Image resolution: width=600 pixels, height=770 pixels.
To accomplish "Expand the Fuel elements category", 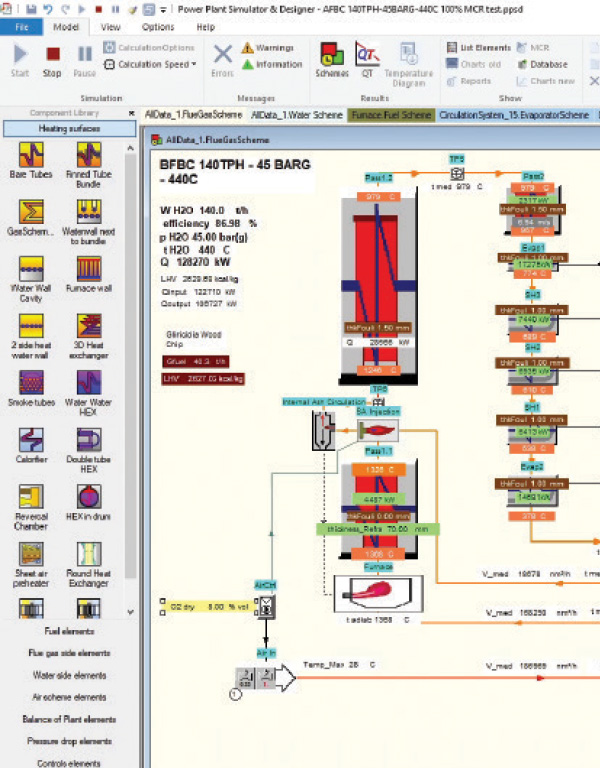I will pos(70,632).
